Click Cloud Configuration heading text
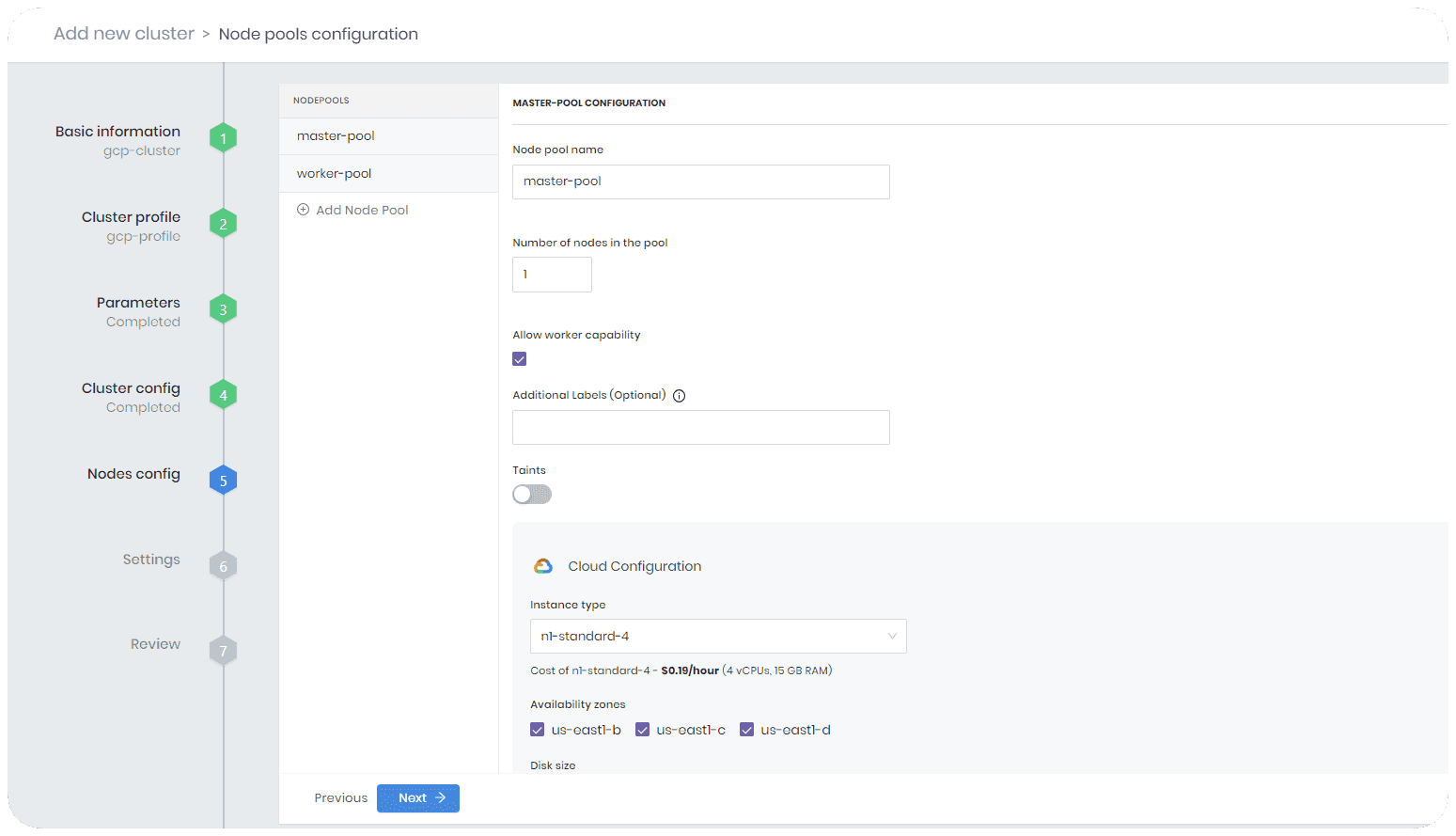 click(634, 566)
